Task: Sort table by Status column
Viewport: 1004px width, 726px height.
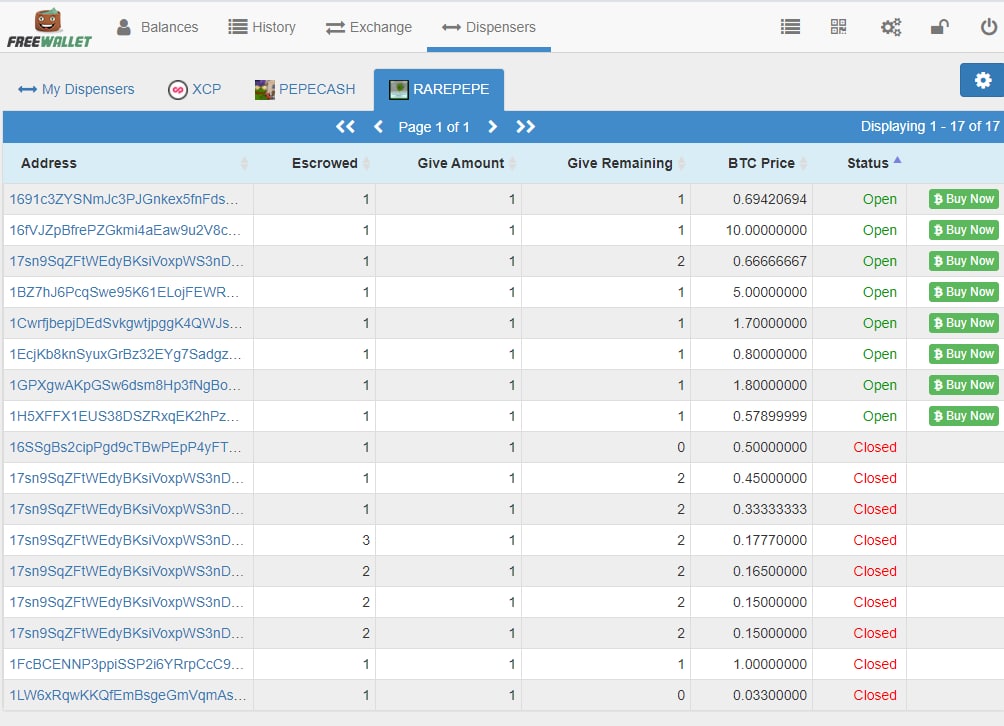Action: [x=859, y=163]
